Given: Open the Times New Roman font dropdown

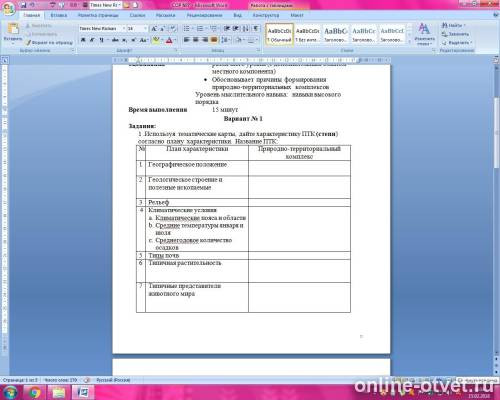Looking at the screenshot, I should [x=124, y=29].
